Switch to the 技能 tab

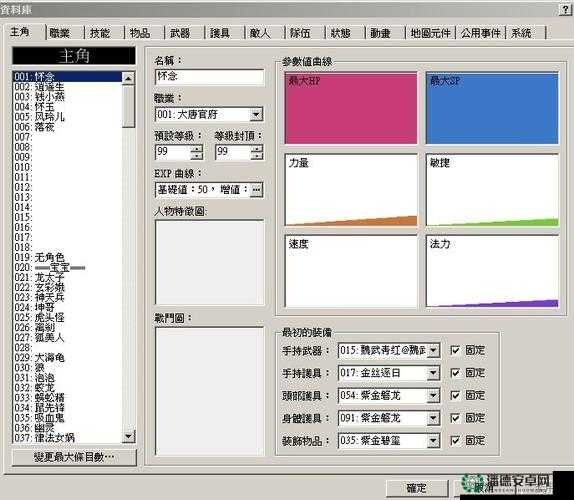coord(100,33)
